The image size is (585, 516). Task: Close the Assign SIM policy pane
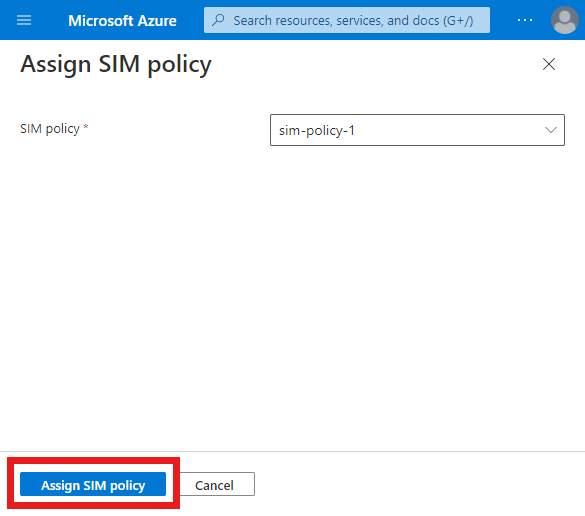coord(548,64)
